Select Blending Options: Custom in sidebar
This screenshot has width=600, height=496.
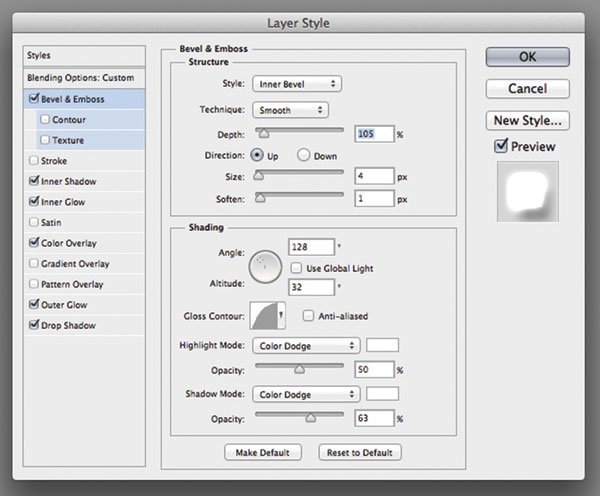(x=83, y=78)
